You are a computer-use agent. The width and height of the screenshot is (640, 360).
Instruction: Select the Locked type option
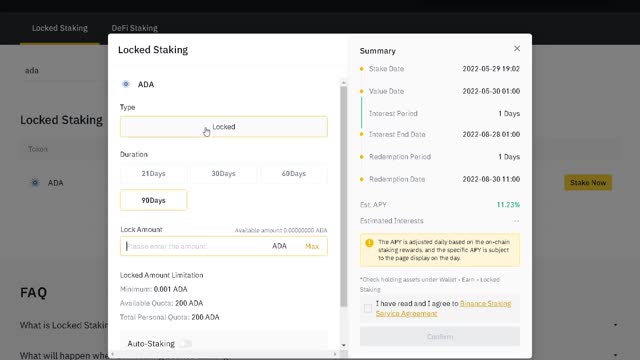(x=224, y=127)
